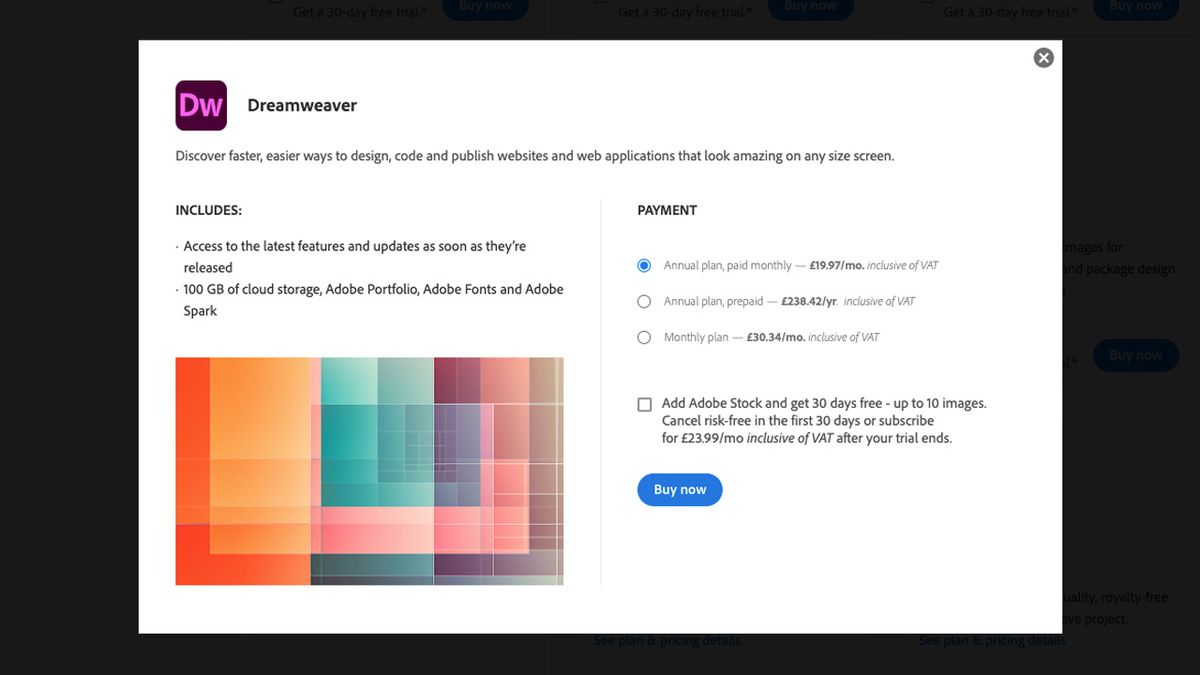
Task: Select the "Annual plan, paid monthly" option
Action: (644, 265)
